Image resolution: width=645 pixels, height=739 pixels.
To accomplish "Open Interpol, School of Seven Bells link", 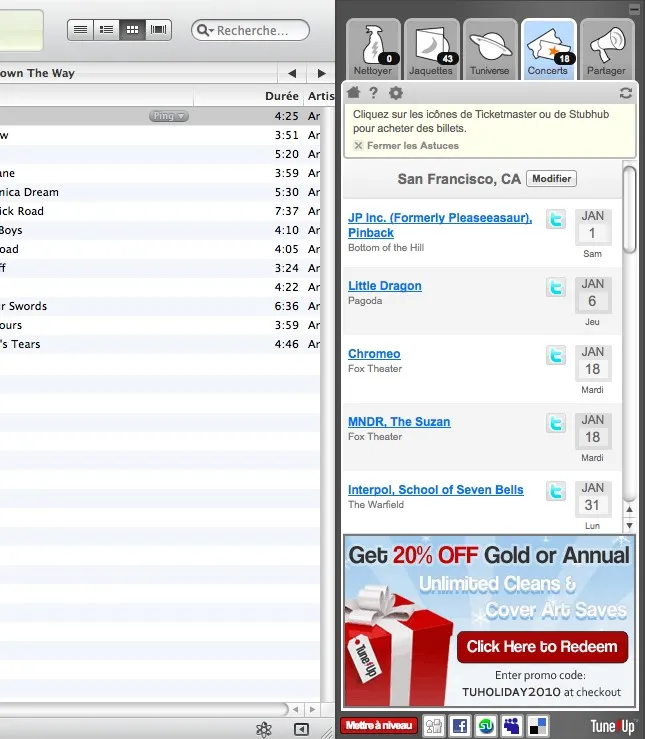I will [x=436, y=490].
